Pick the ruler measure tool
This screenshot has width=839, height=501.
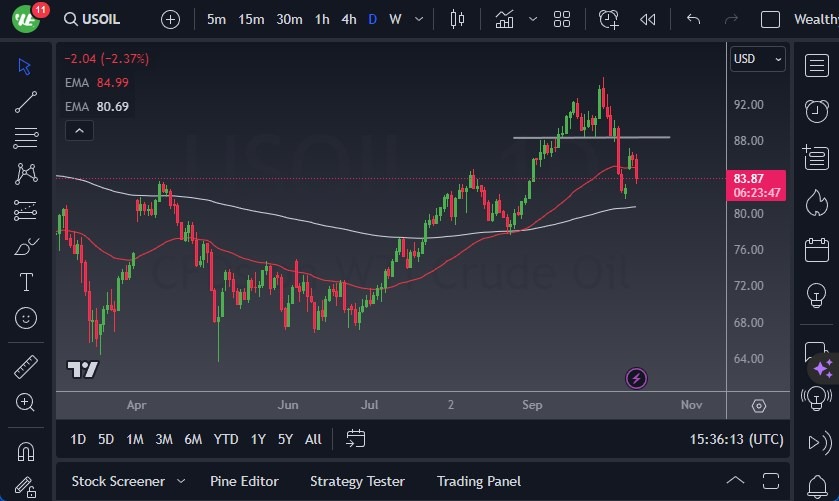(26, 367)
